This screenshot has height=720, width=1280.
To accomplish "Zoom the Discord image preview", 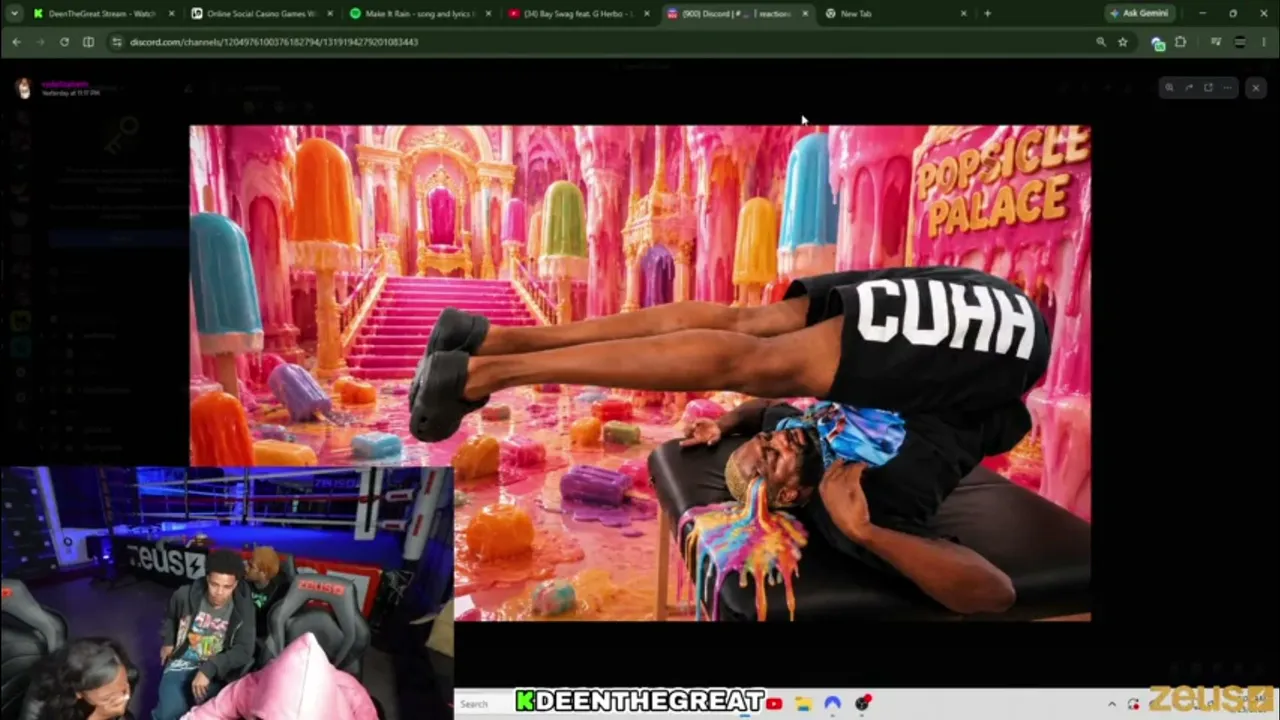I will pos(1169,88).
